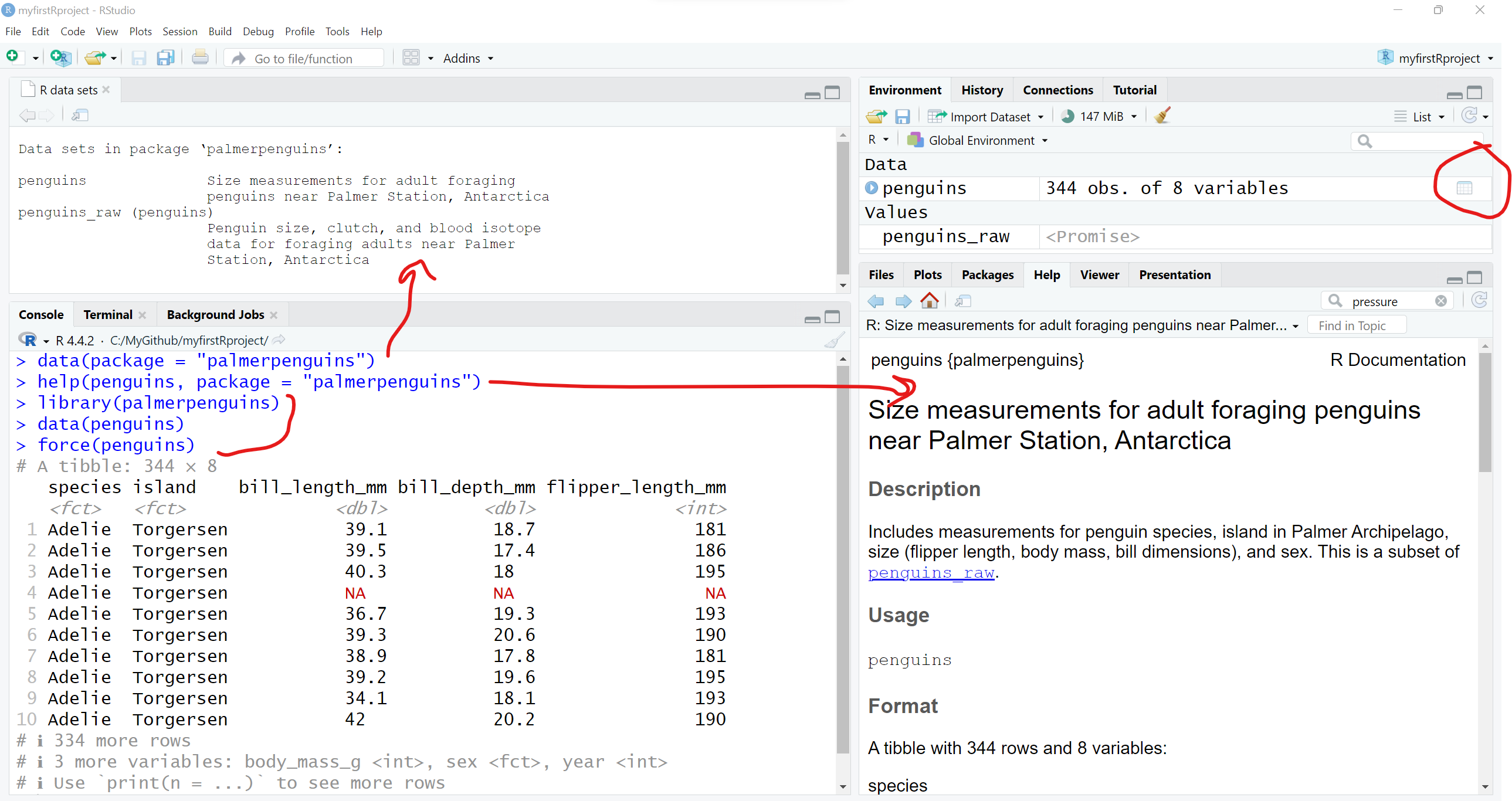Image resolution: width=1512 pixels, height=801 pixels.
Task: Click the Save All documents icon
Action: coord(165,57)
